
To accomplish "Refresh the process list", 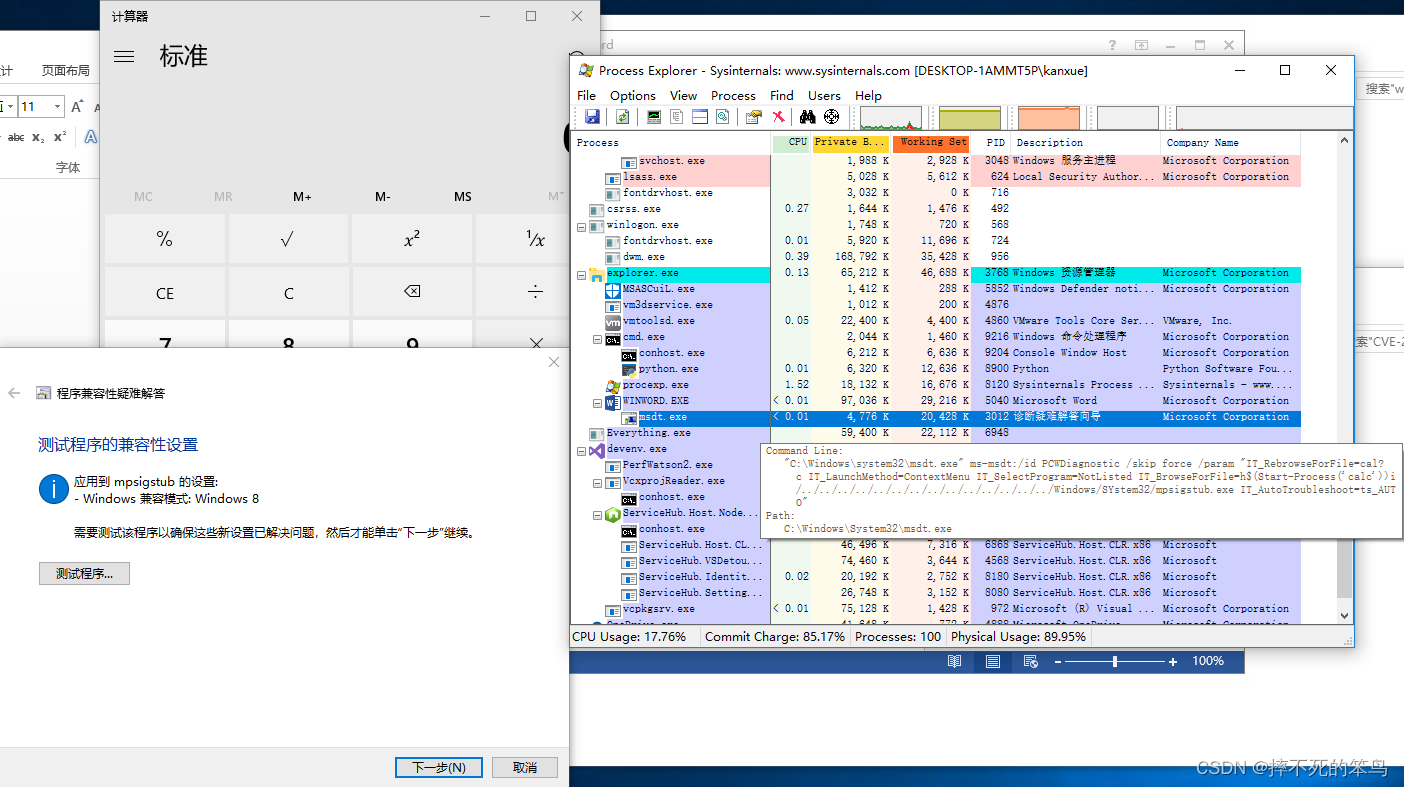I will point(622,117).
